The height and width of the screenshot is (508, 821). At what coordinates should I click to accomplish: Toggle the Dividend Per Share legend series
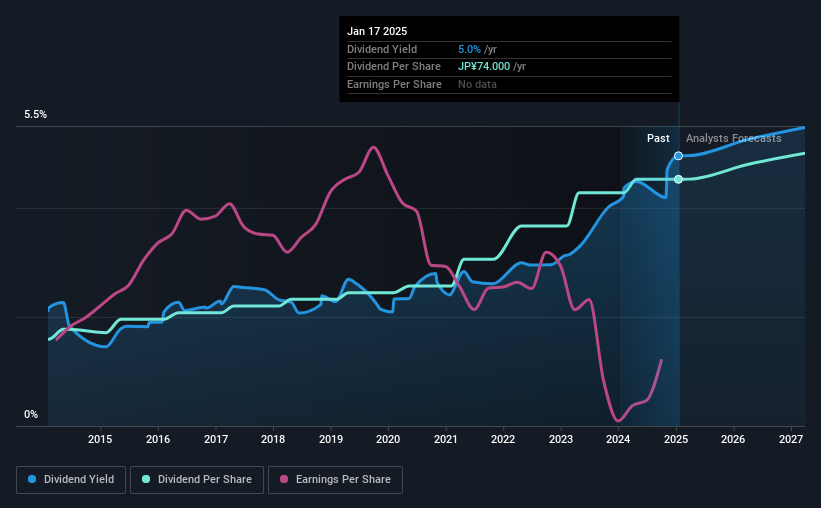coord(196,480)
